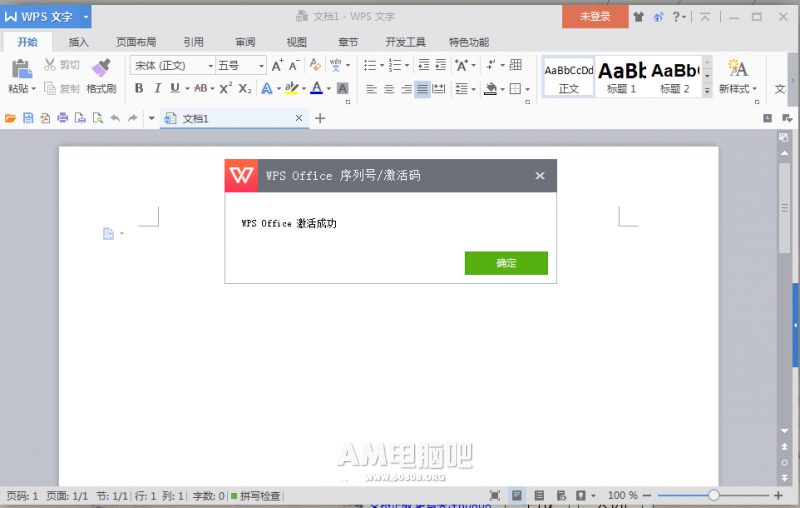
Task: Click the bulleted list icon
Action: click(x=370, y=65)
